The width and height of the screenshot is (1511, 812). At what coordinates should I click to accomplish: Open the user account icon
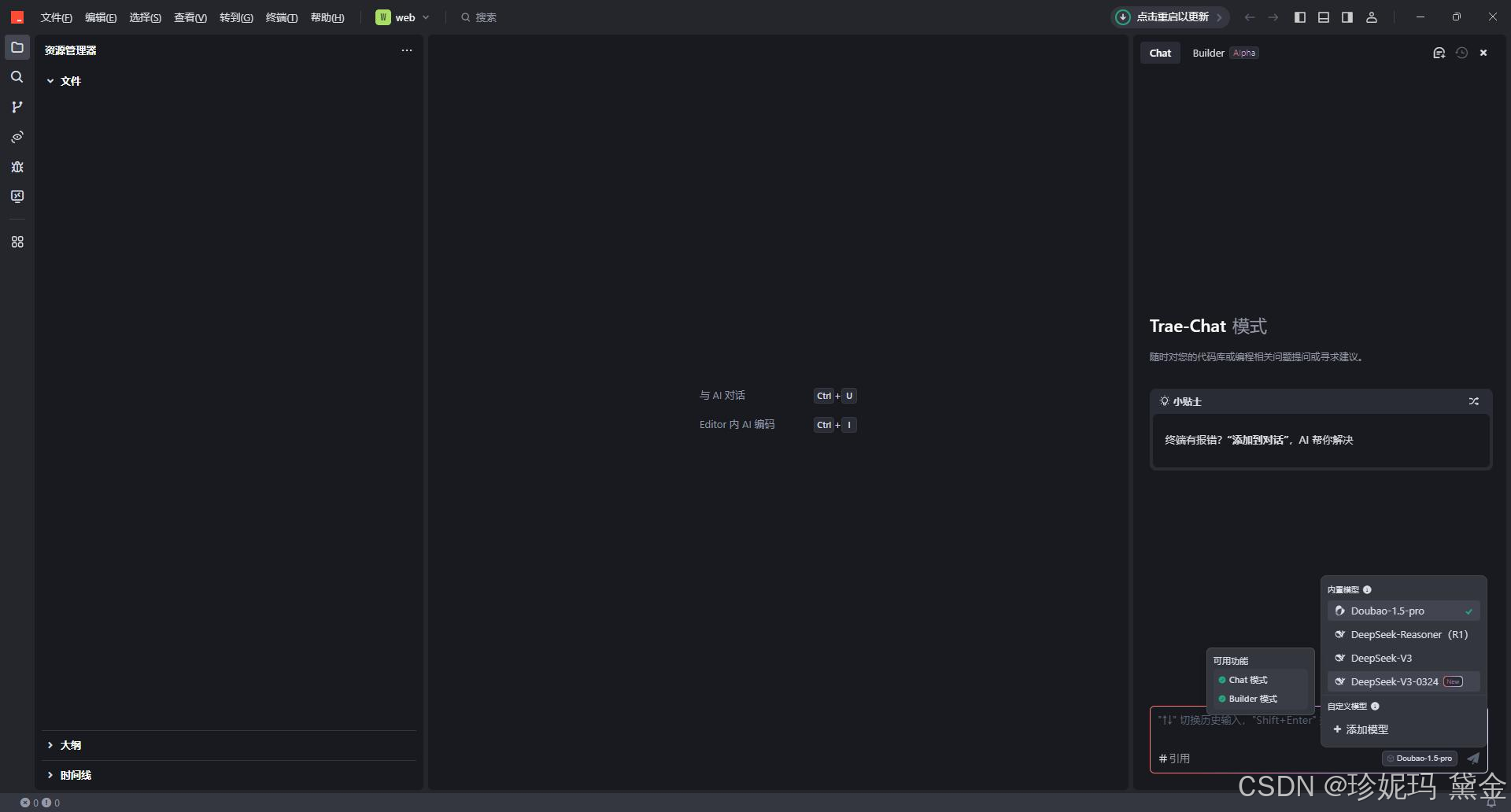tap(1372, 17)
